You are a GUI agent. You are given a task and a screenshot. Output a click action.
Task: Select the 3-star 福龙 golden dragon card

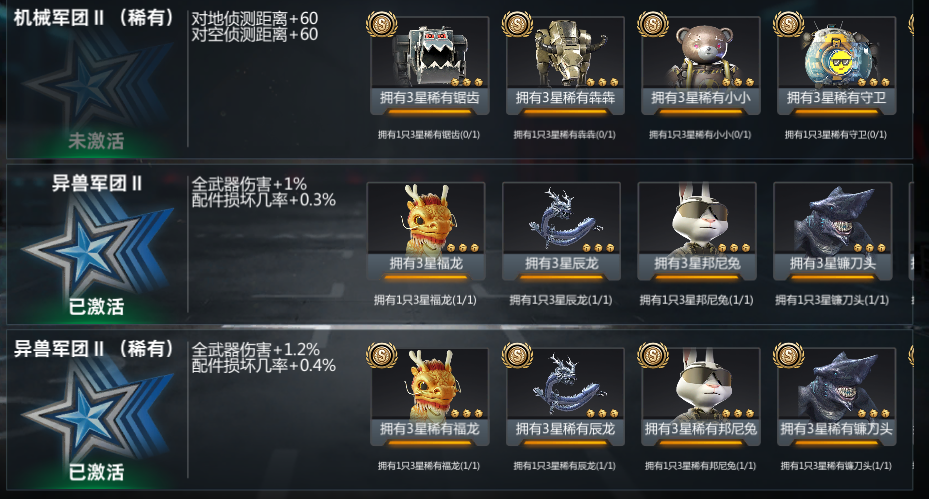point(425,231)
